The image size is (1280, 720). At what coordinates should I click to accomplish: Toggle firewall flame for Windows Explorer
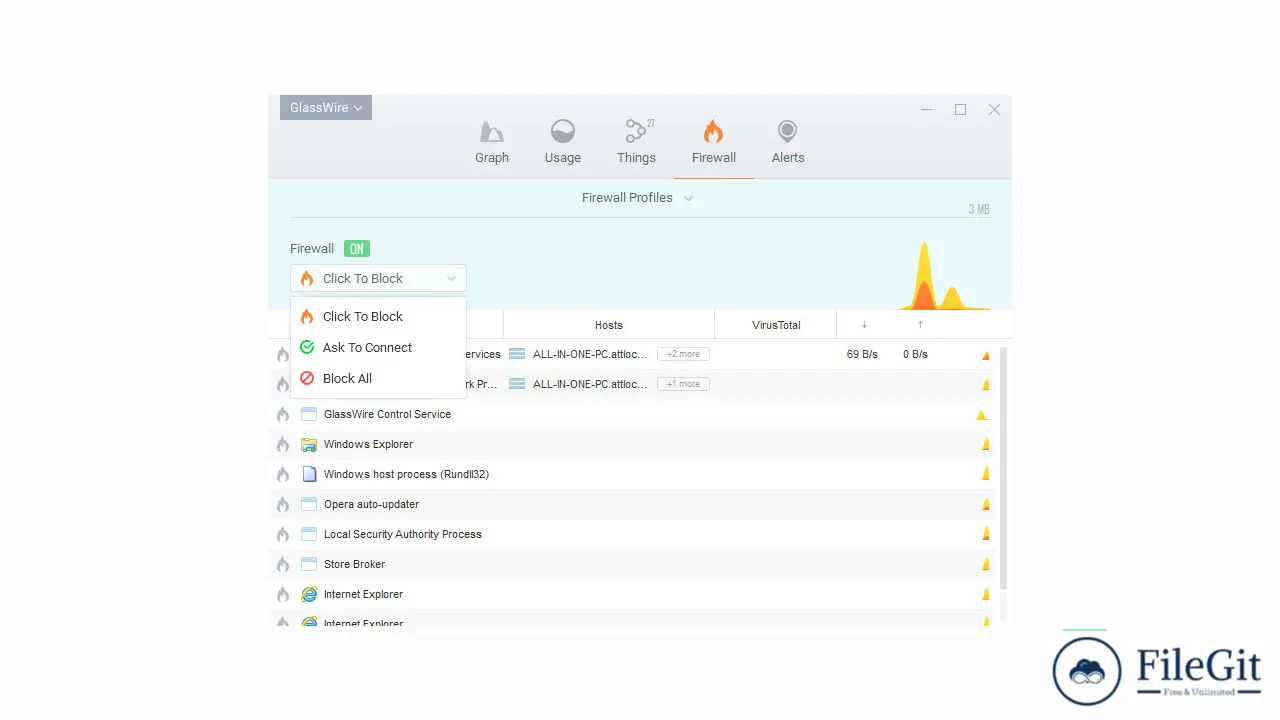[283, 444]
